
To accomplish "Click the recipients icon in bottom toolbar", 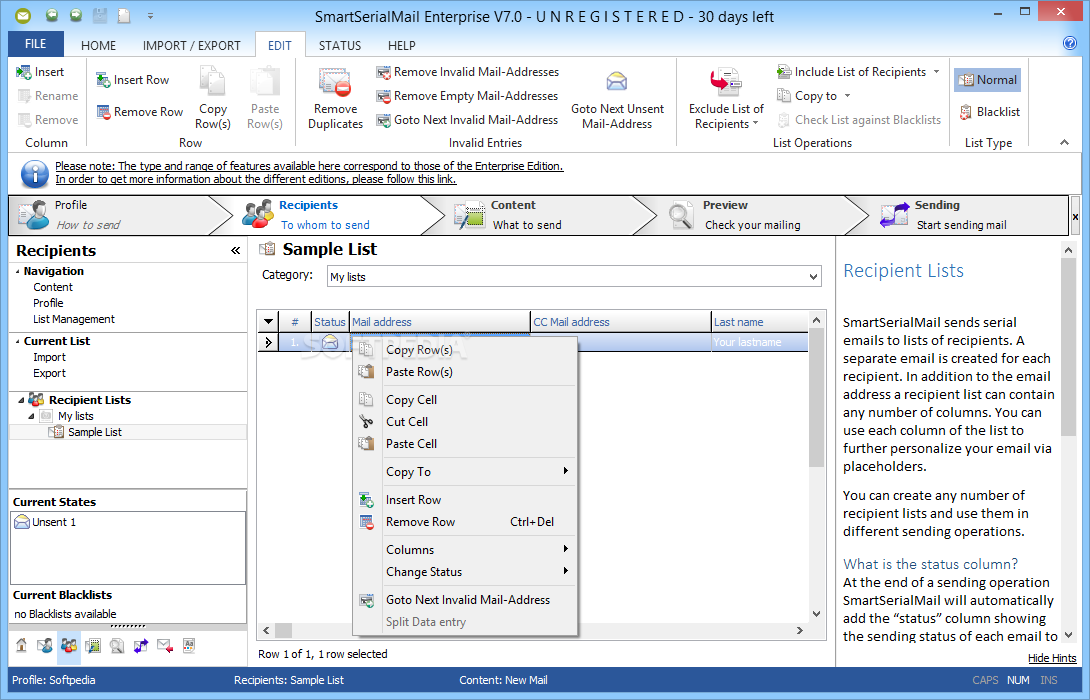I will [69, 646].
